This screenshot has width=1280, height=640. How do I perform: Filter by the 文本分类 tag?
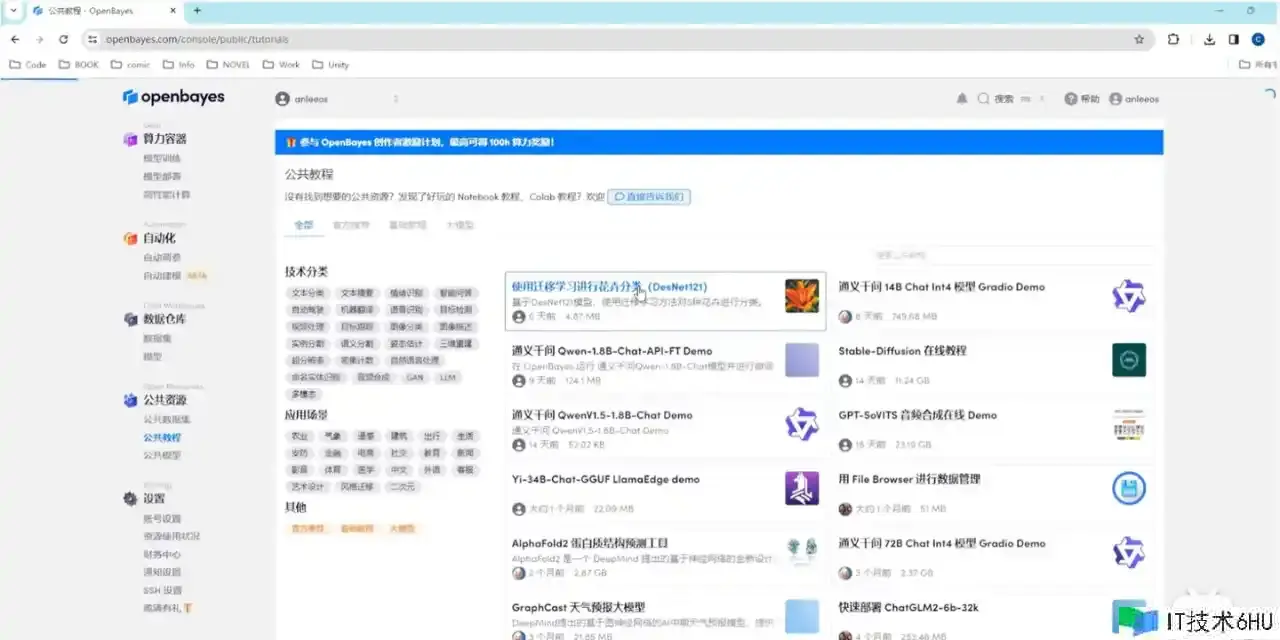307,293
